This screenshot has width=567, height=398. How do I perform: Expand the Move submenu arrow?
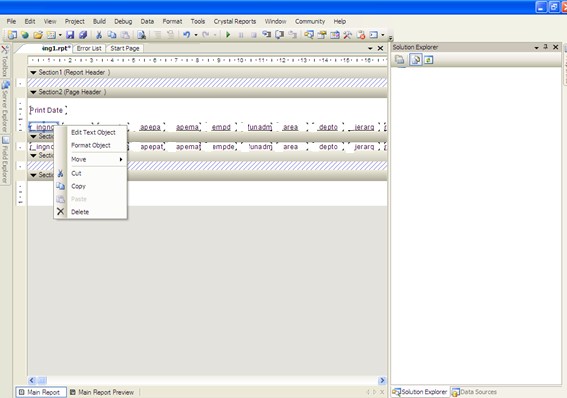pyautogui.click(x=121, y=159)
